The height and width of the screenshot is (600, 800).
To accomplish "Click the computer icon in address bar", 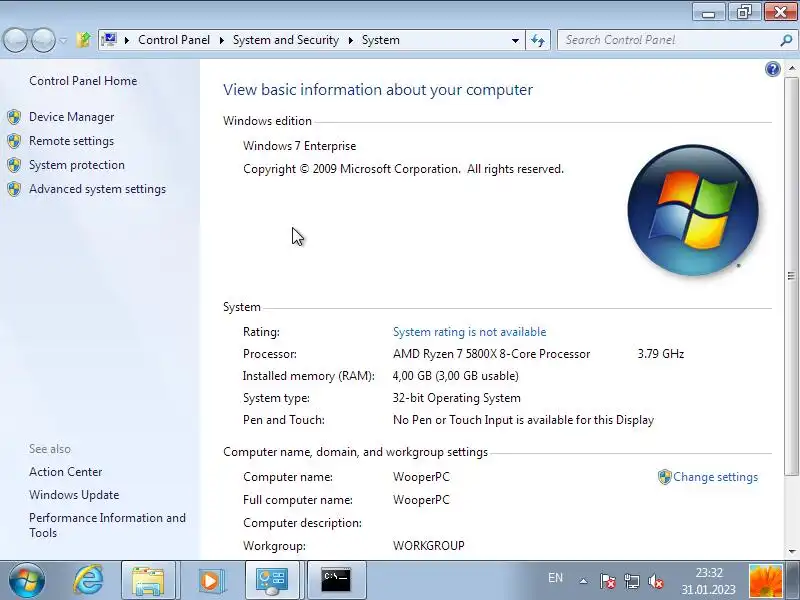I will [109, 40].
